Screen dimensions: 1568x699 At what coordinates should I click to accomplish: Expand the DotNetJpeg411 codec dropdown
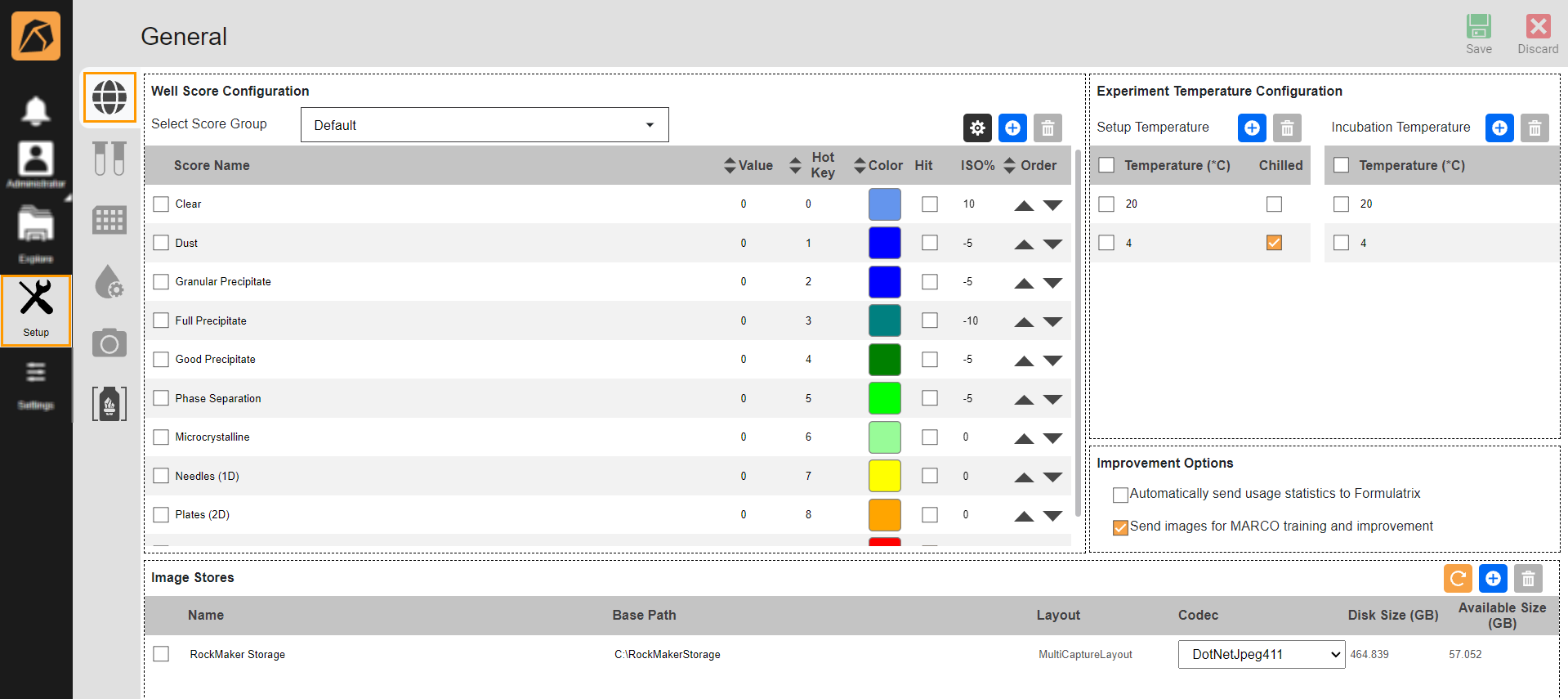point(1261,654)
